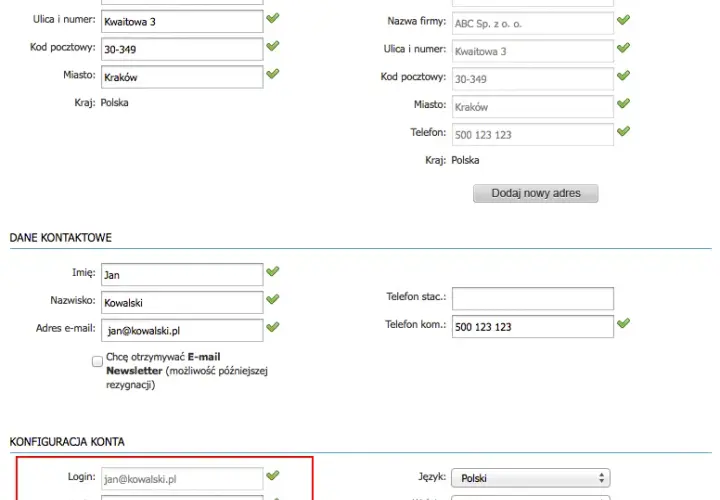This screenshot has width=720, height=500.
Task: Click green checkmark beside left Kod pocztowy
Action: click(273, 46)
